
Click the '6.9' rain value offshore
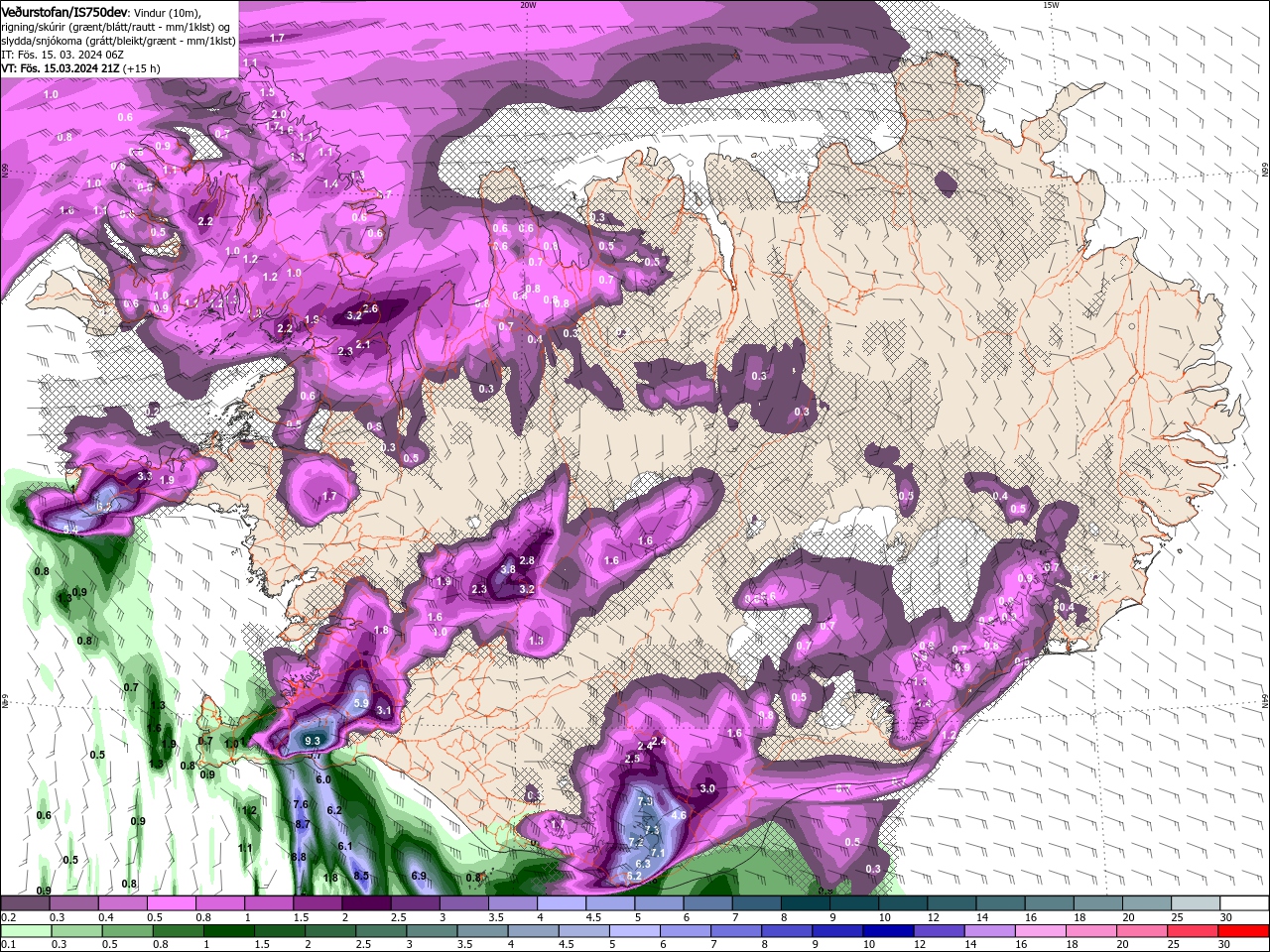pos(419,876)
